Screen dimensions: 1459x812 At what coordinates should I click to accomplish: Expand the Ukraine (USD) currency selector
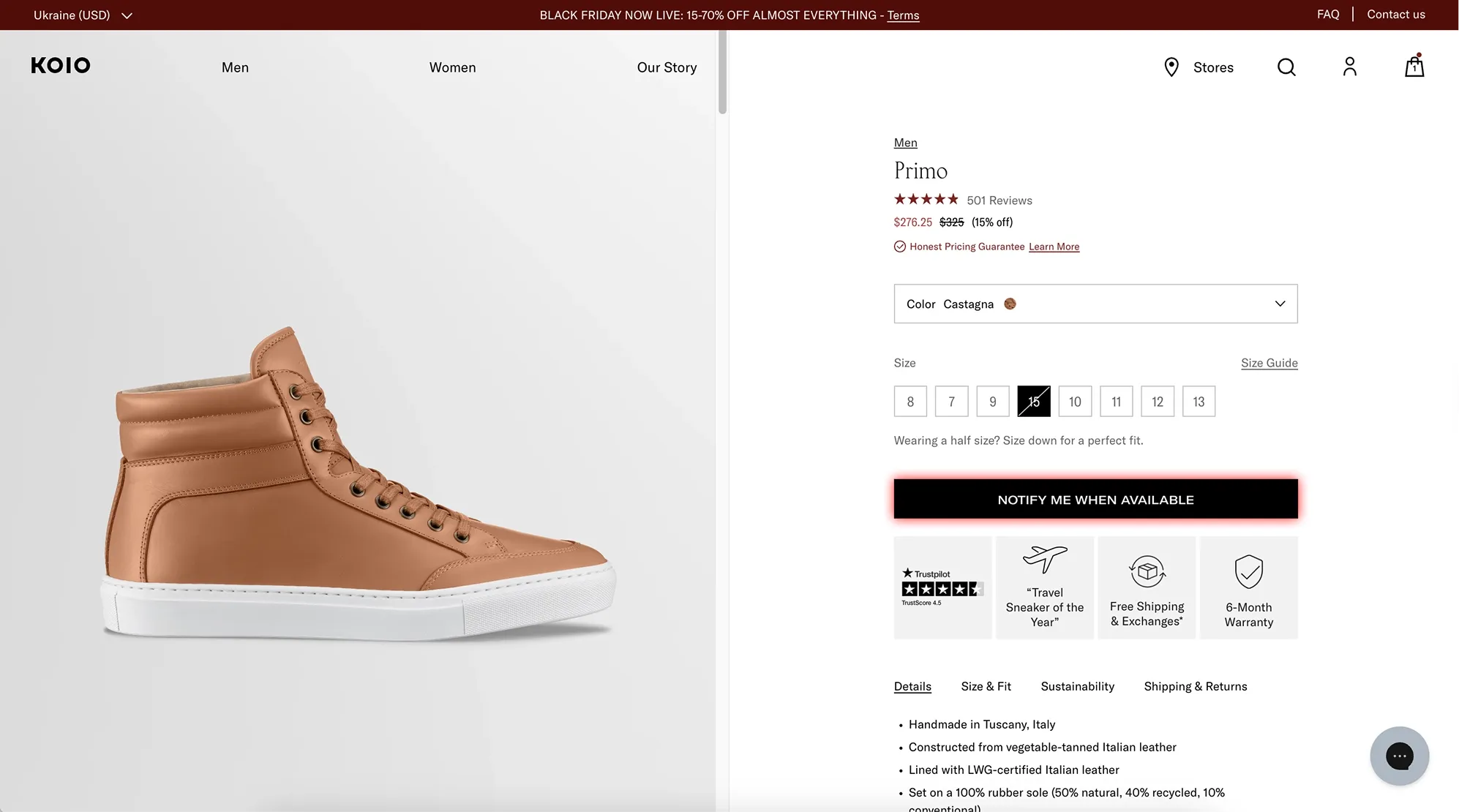(83, 15)
